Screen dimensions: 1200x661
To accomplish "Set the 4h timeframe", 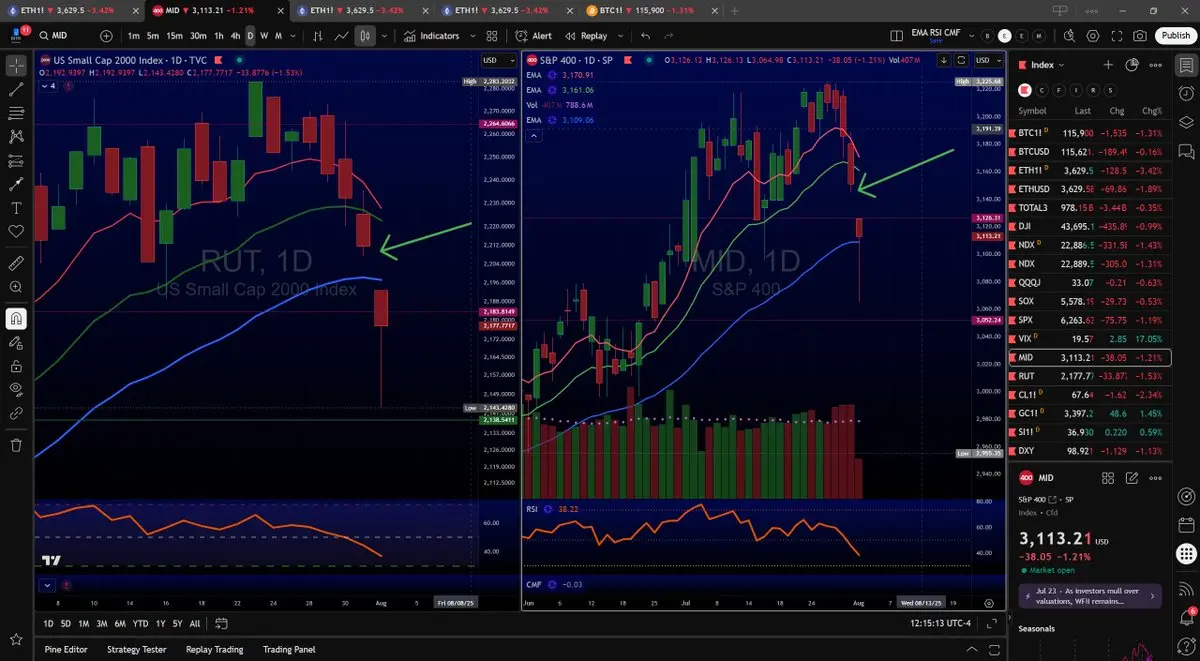I will (235, 35).
